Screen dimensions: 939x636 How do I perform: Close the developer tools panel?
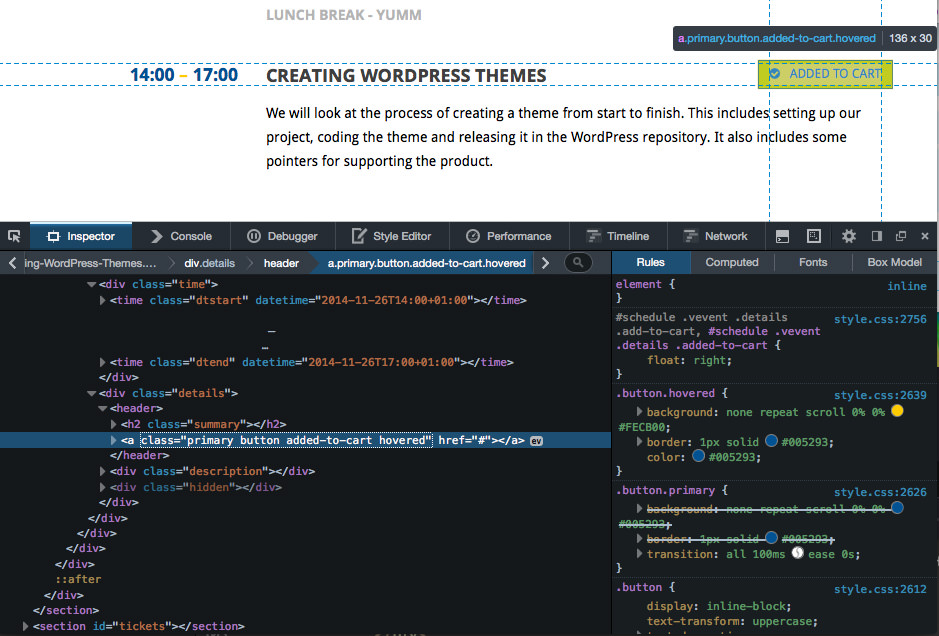pos(925,236)
